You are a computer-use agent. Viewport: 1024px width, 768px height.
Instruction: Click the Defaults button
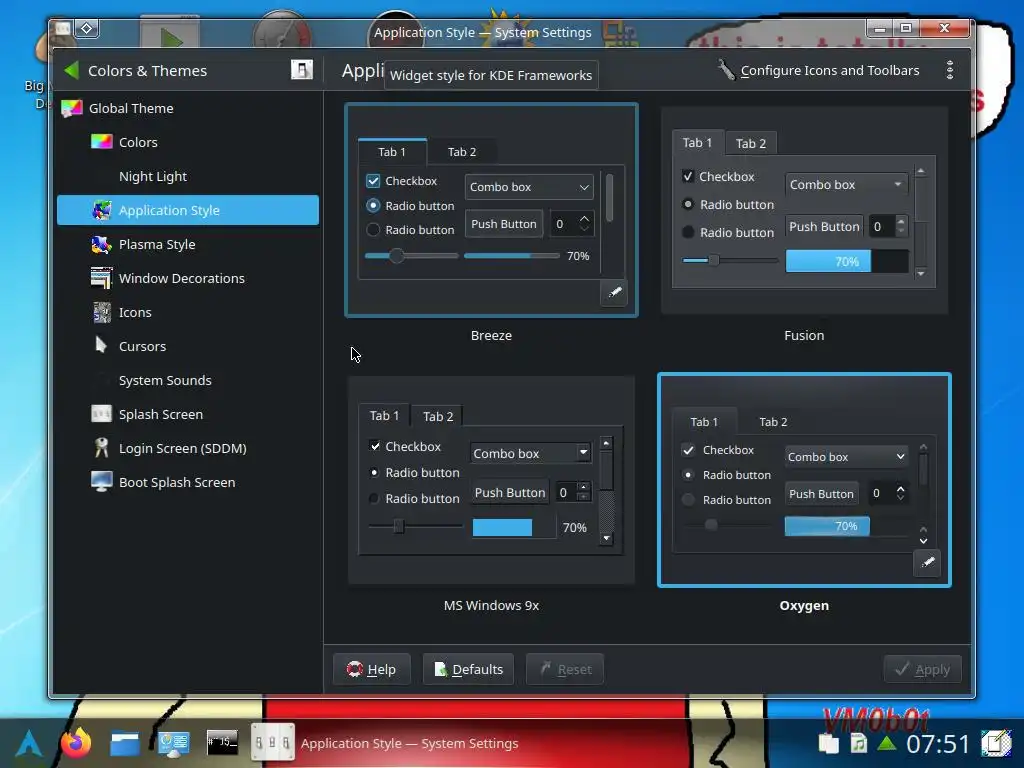click(x=468, y=669)
